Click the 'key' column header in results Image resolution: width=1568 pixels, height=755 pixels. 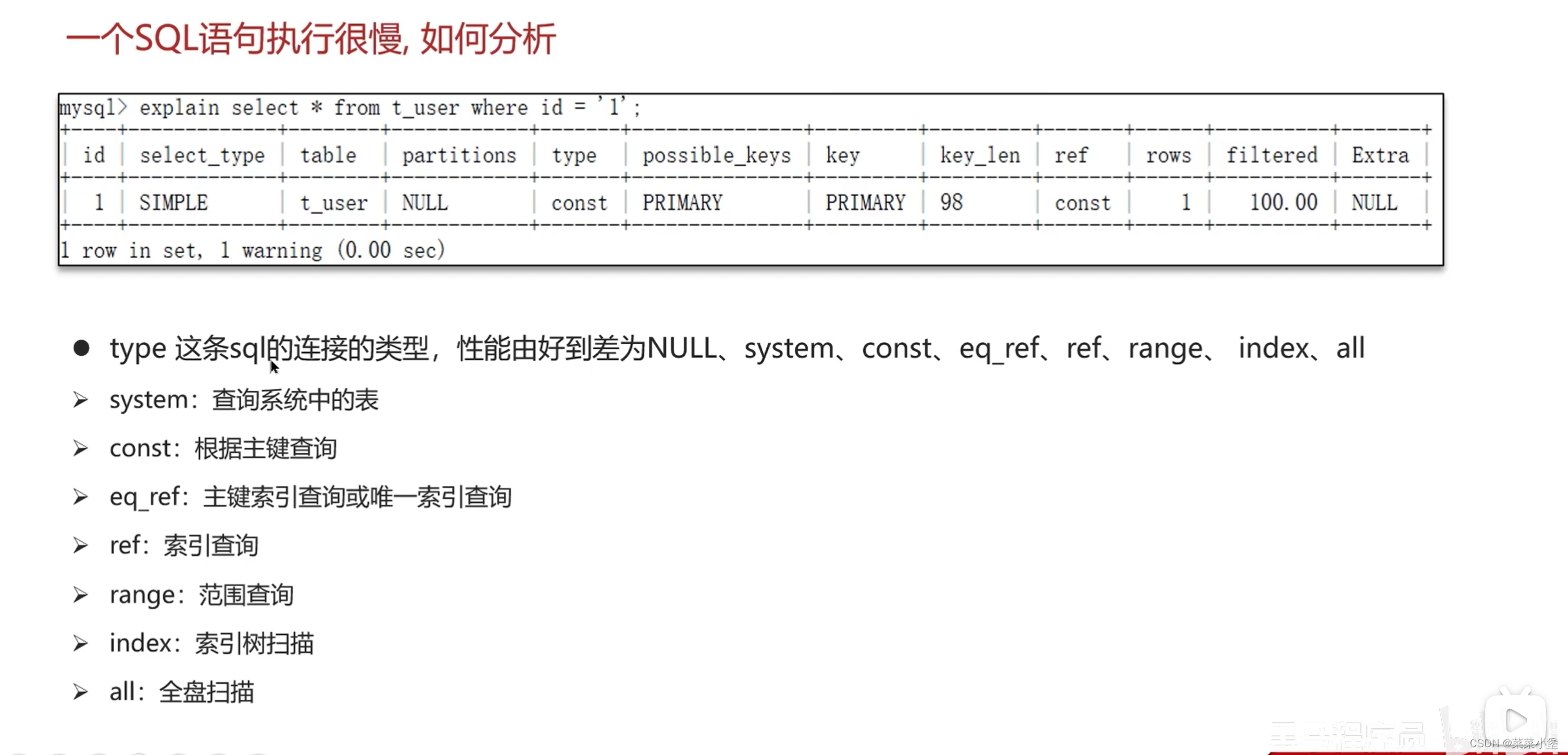click(843, 156)
